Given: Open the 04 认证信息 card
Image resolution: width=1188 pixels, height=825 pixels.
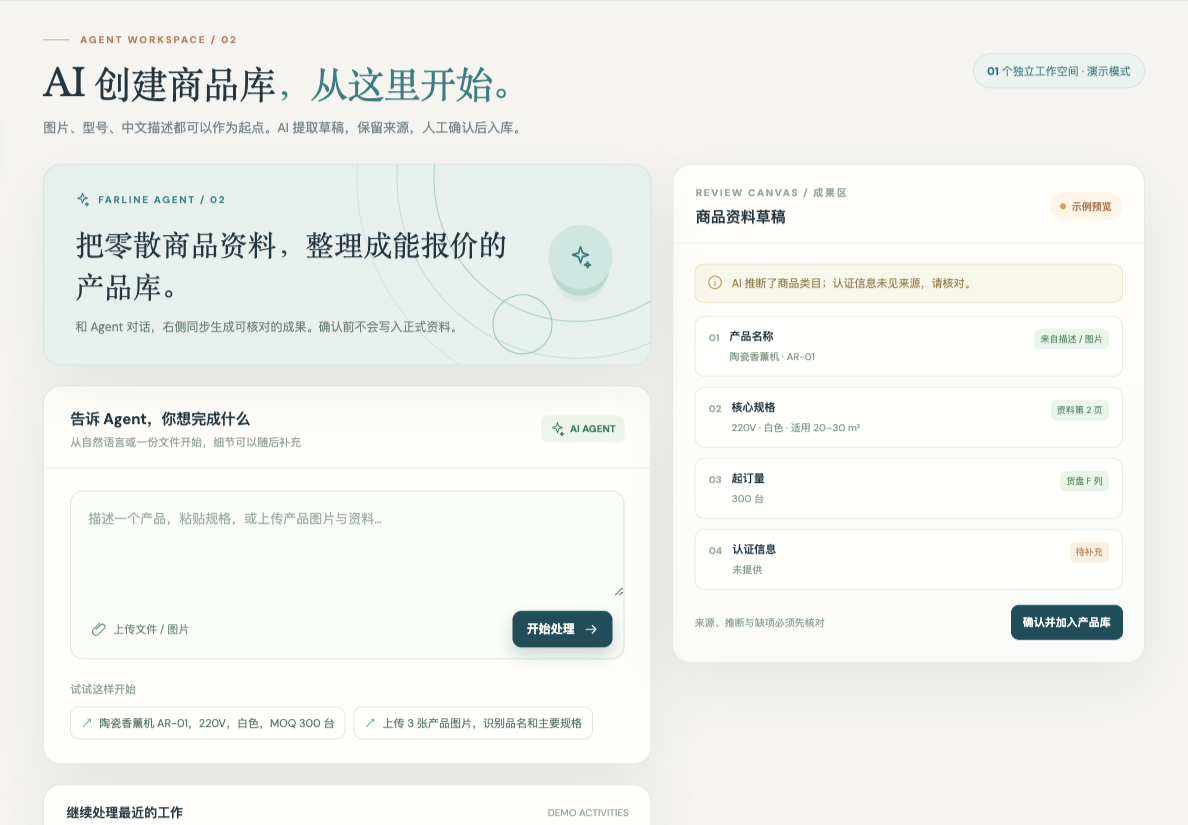Looking at the screenshot, I should [908, 559].
